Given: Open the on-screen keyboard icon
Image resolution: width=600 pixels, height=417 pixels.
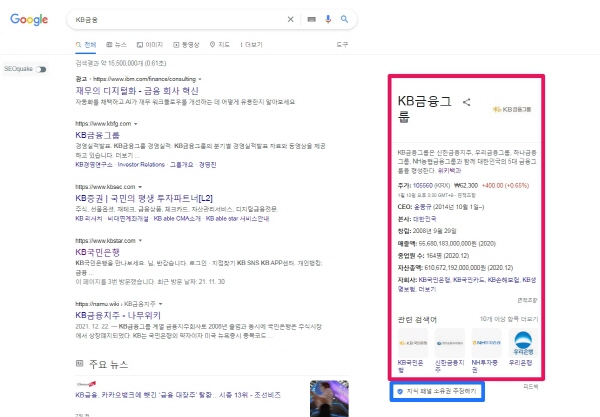Looking at the screenshot, I should [x=311, y=19].
